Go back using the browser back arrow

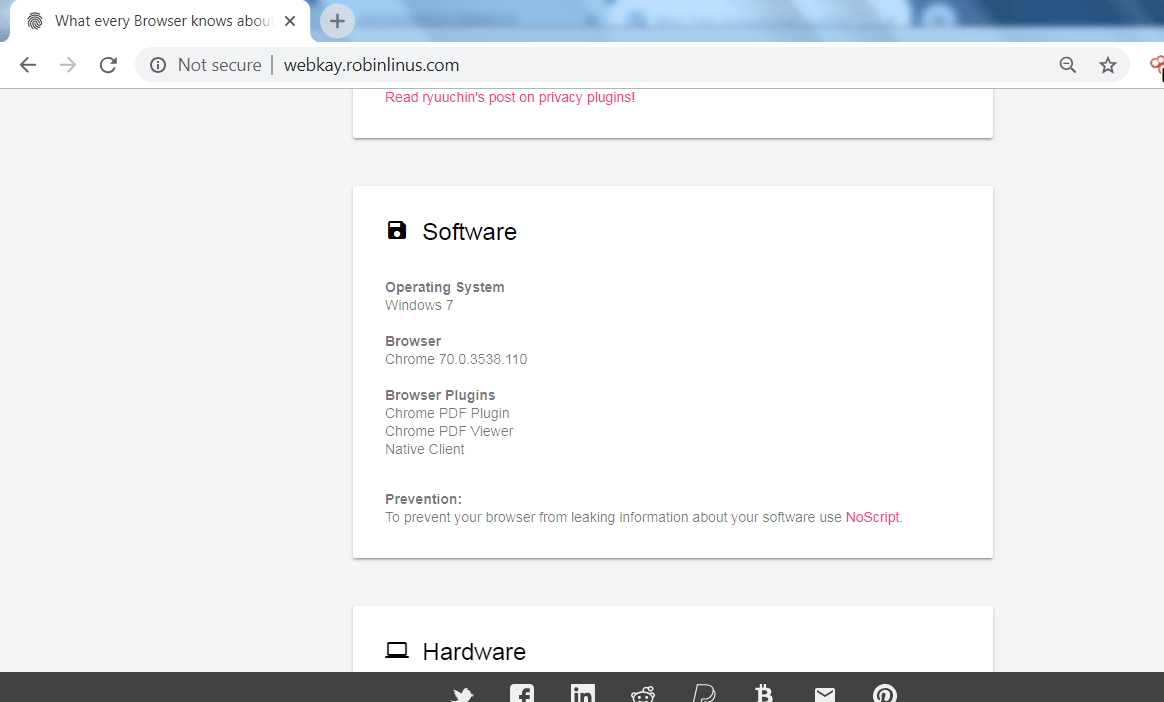[27, 65]
